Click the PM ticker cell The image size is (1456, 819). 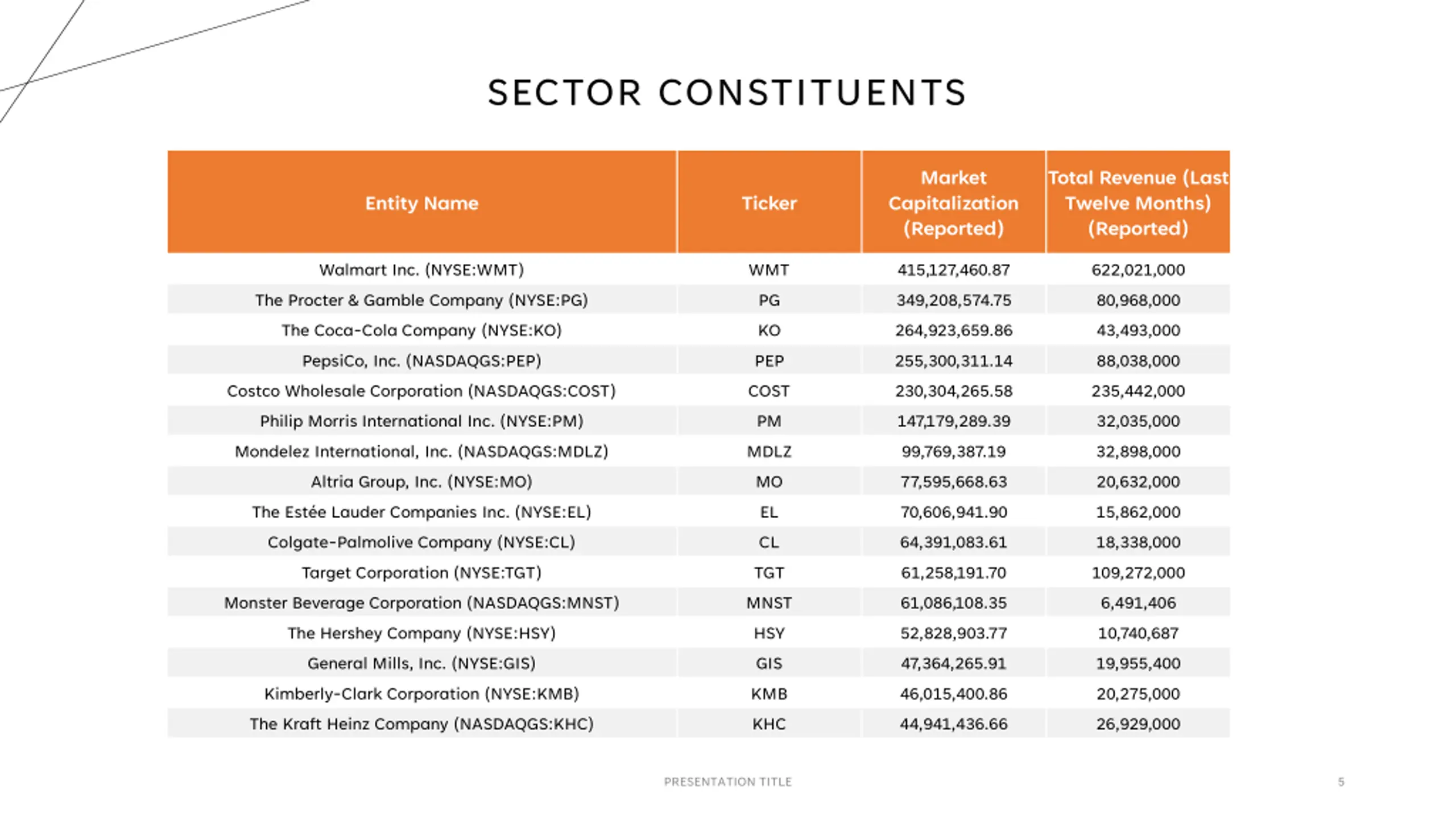[x=769, y=421]
